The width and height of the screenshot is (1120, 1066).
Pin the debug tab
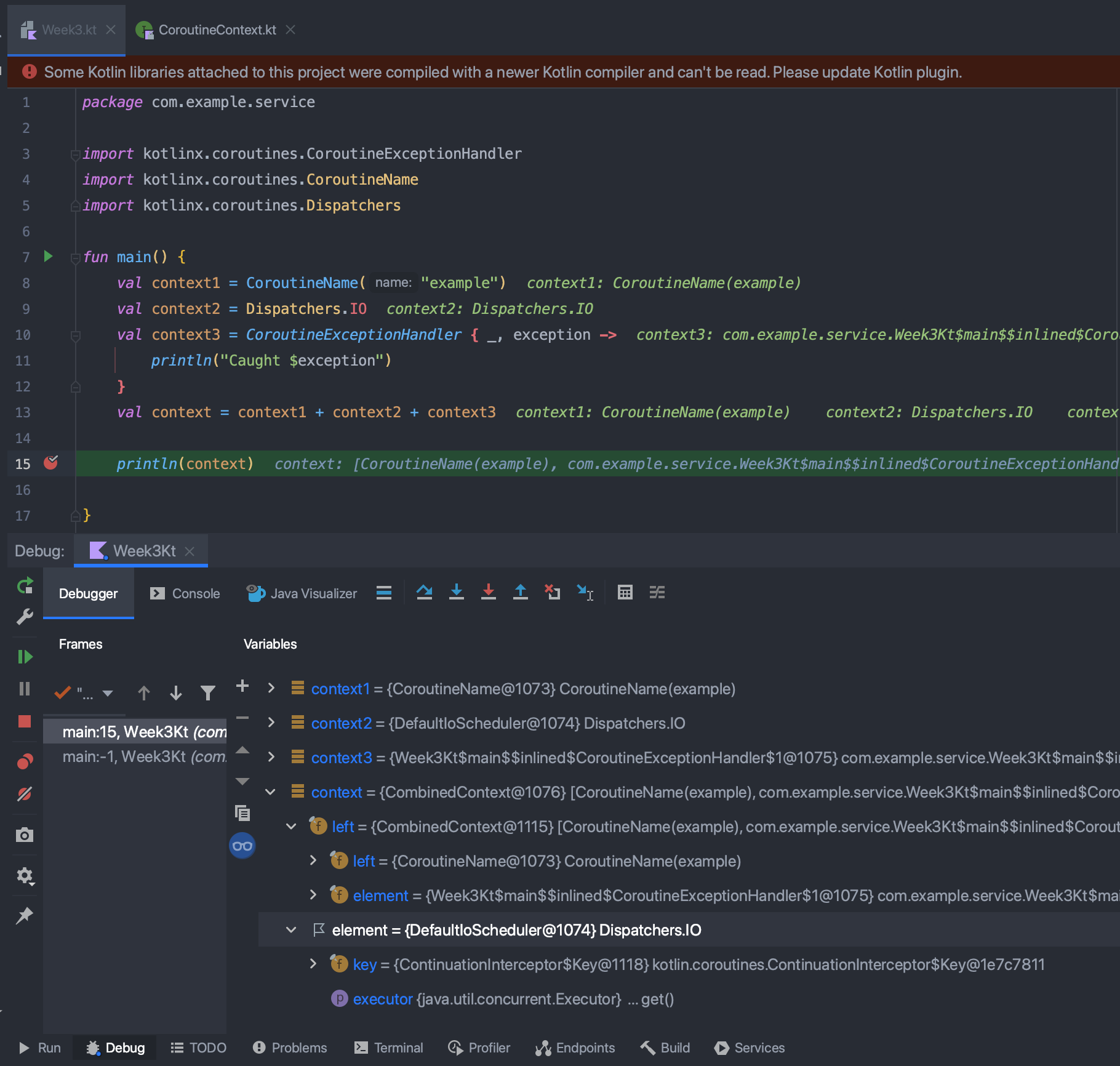25,915
